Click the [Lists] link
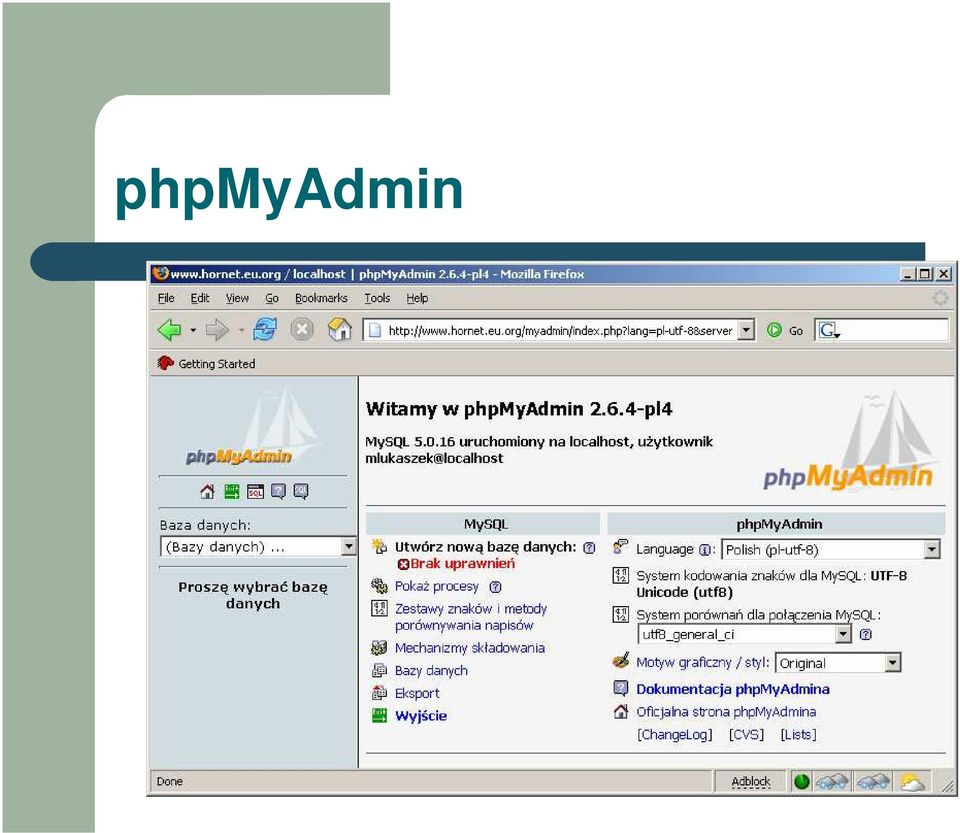 [x=798, y=734]
